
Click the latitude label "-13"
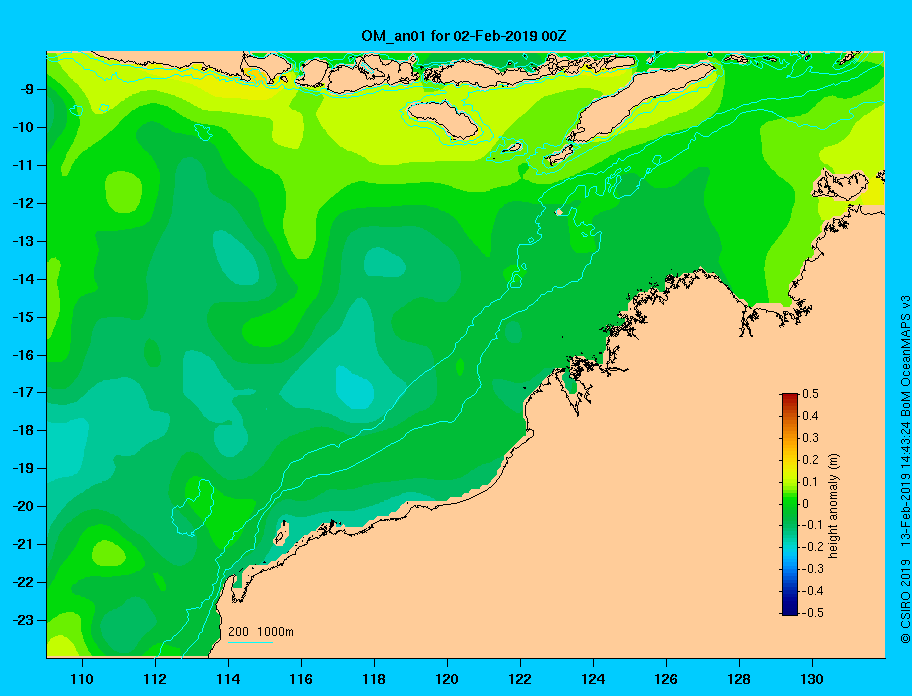[22, 241]
